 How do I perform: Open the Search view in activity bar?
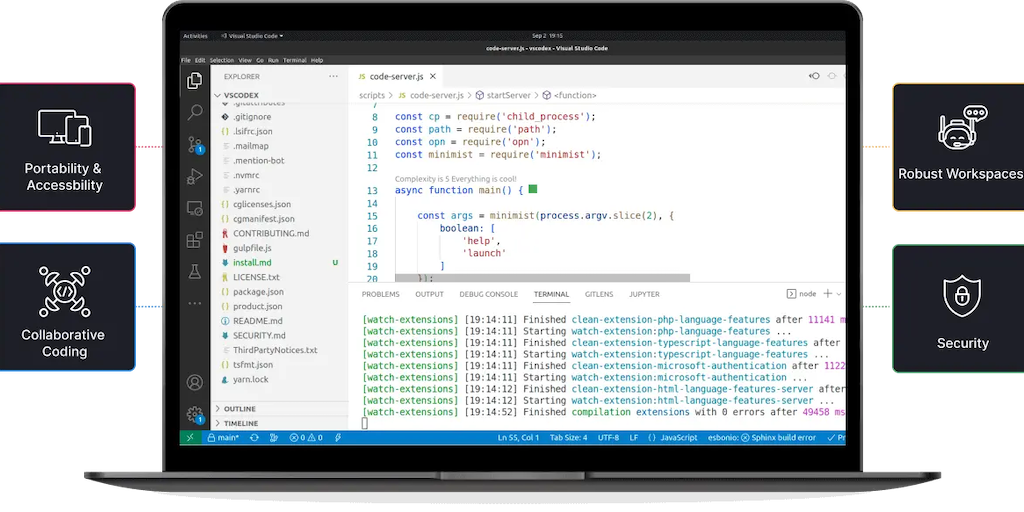(x=195, y=112)
